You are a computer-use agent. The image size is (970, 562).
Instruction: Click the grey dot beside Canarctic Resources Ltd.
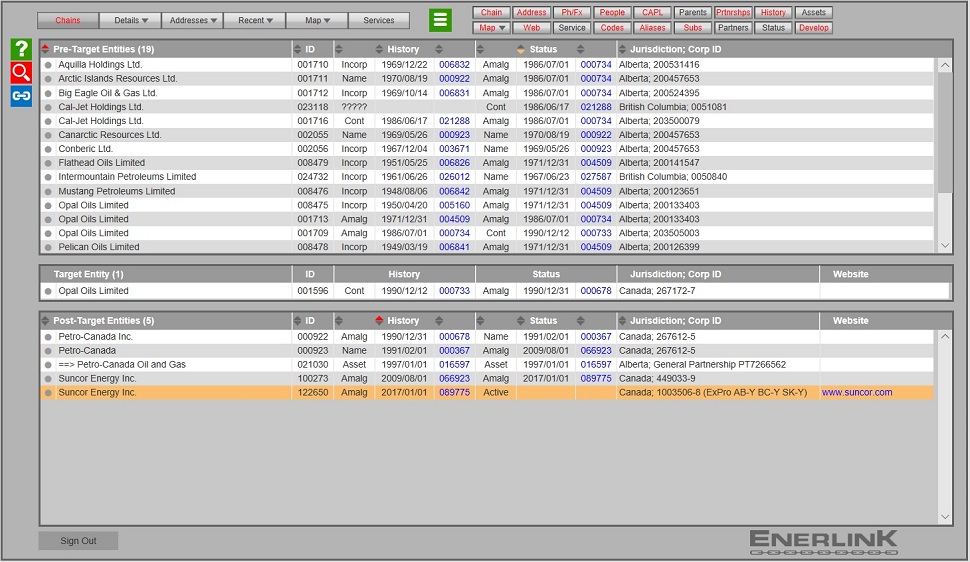coord(48,135)
